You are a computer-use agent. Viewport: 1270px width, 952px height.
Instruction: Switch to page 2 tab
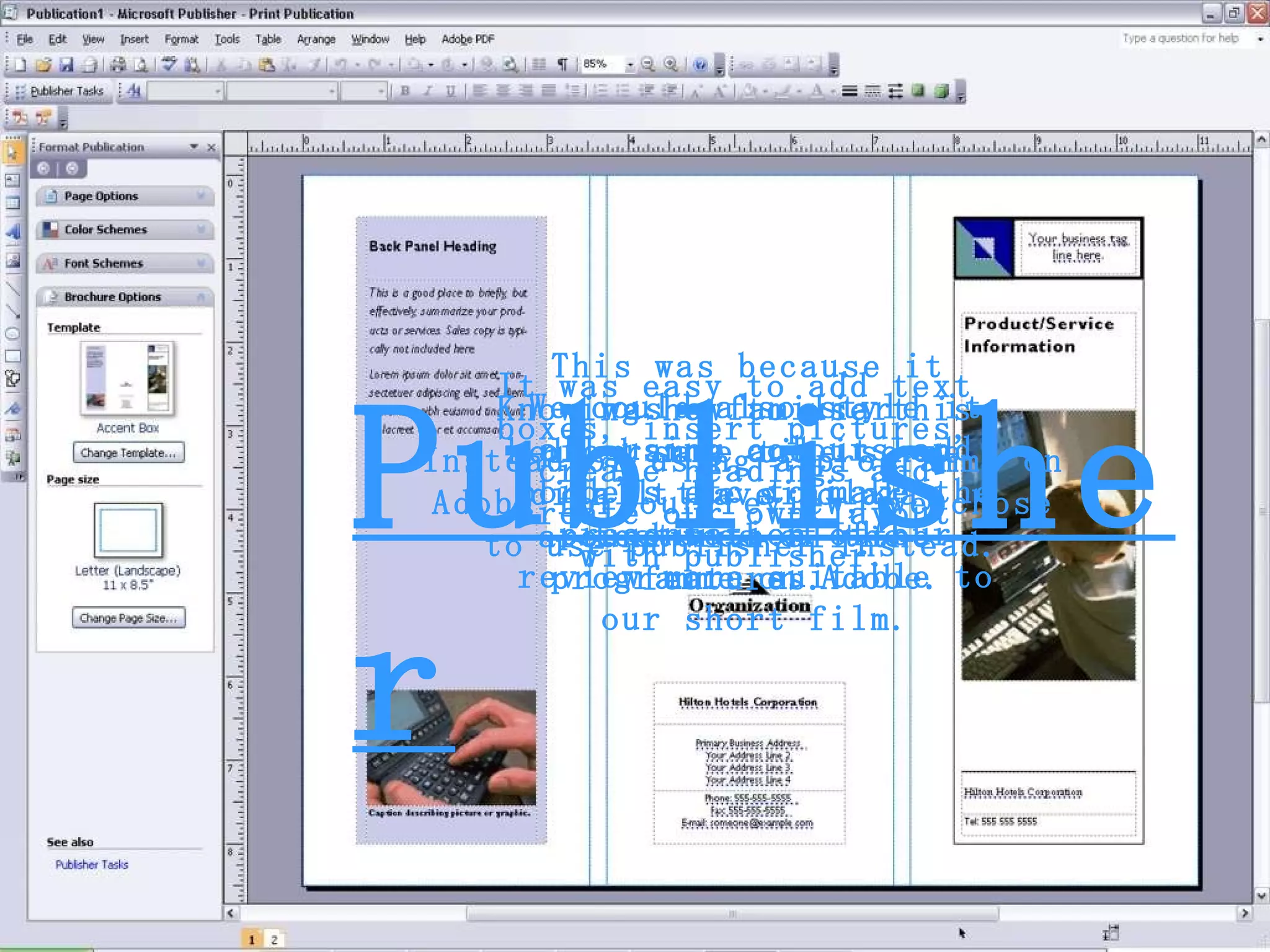(x=274, y=940)
